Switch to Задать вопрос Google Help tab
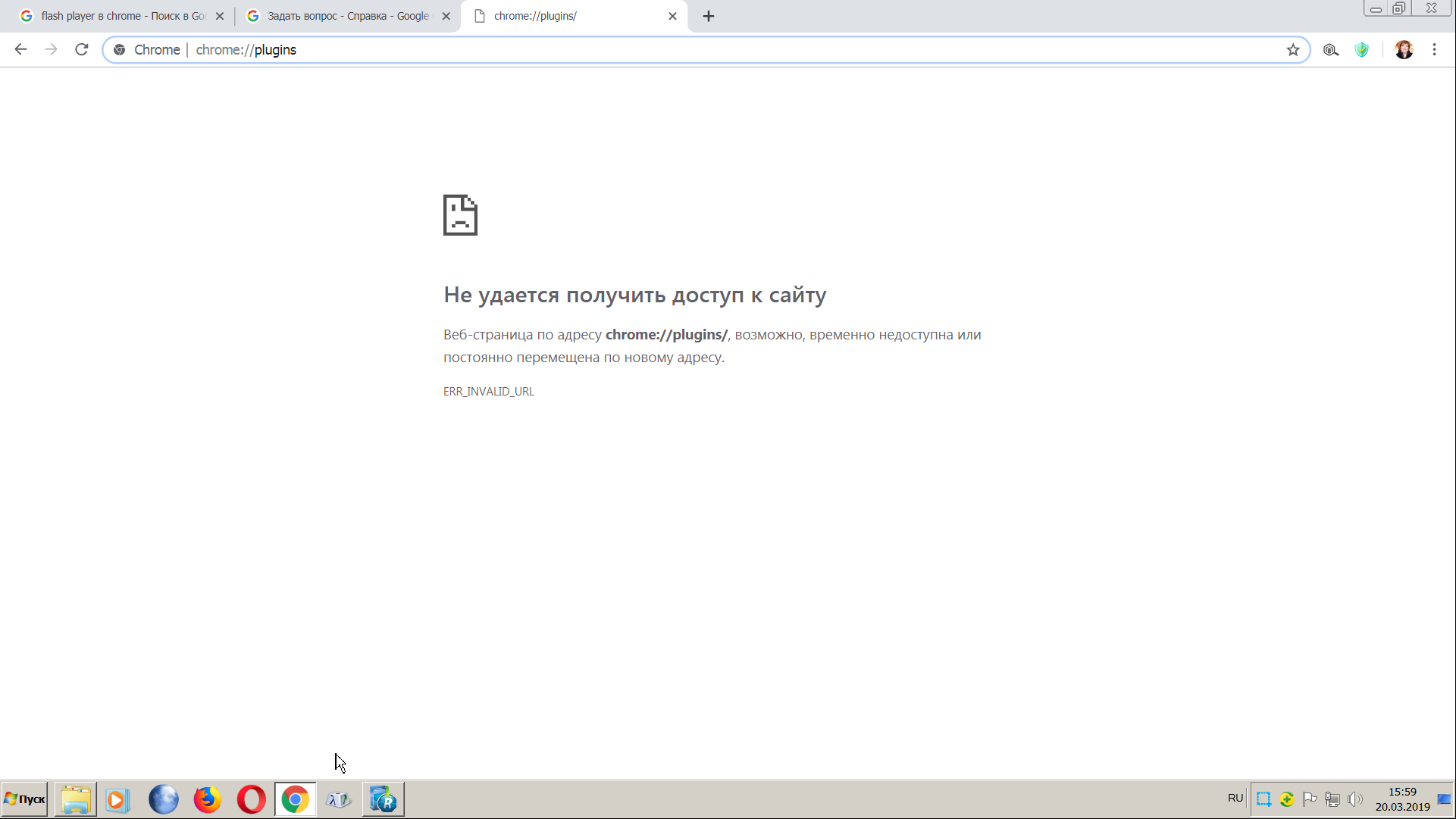 pyautogui.click(x=348, y=16)
